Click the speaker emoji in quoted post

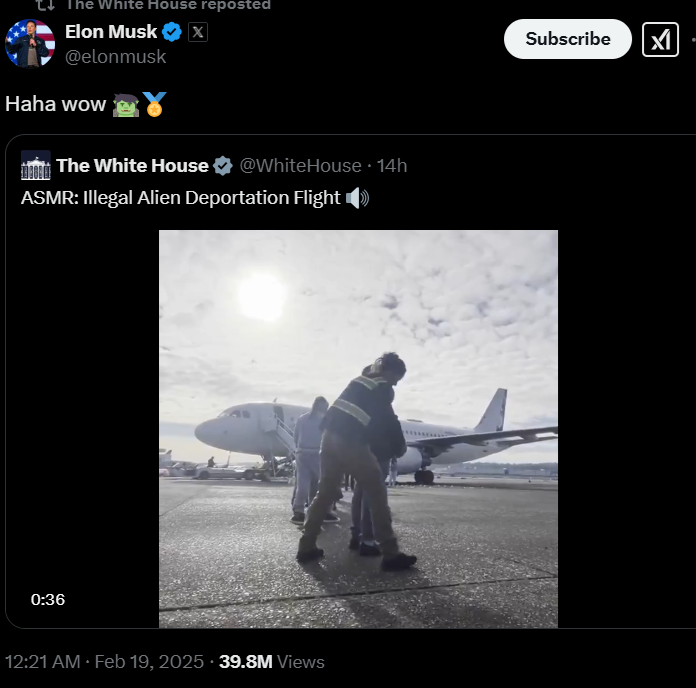point(357,198)
